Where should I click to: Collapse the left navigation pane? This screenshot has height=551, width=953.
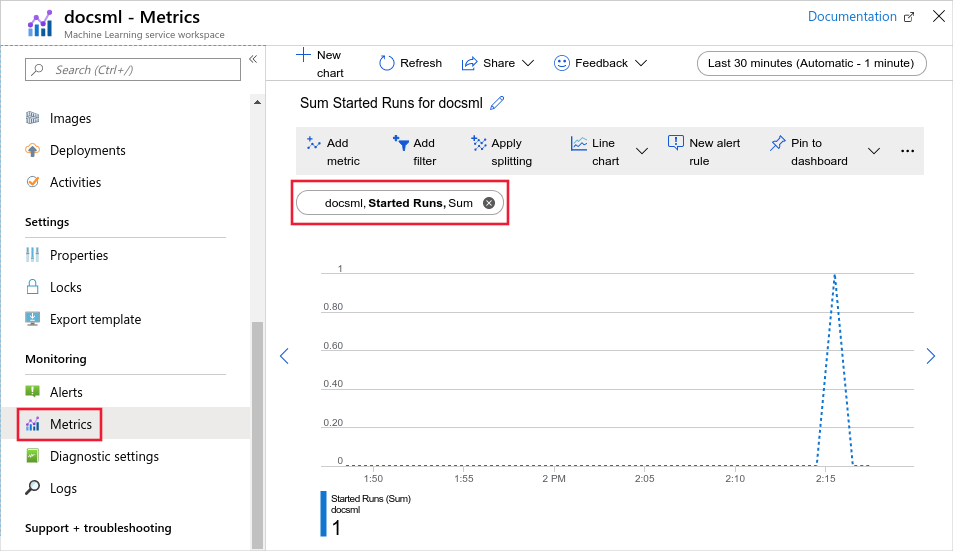[253, 59]
